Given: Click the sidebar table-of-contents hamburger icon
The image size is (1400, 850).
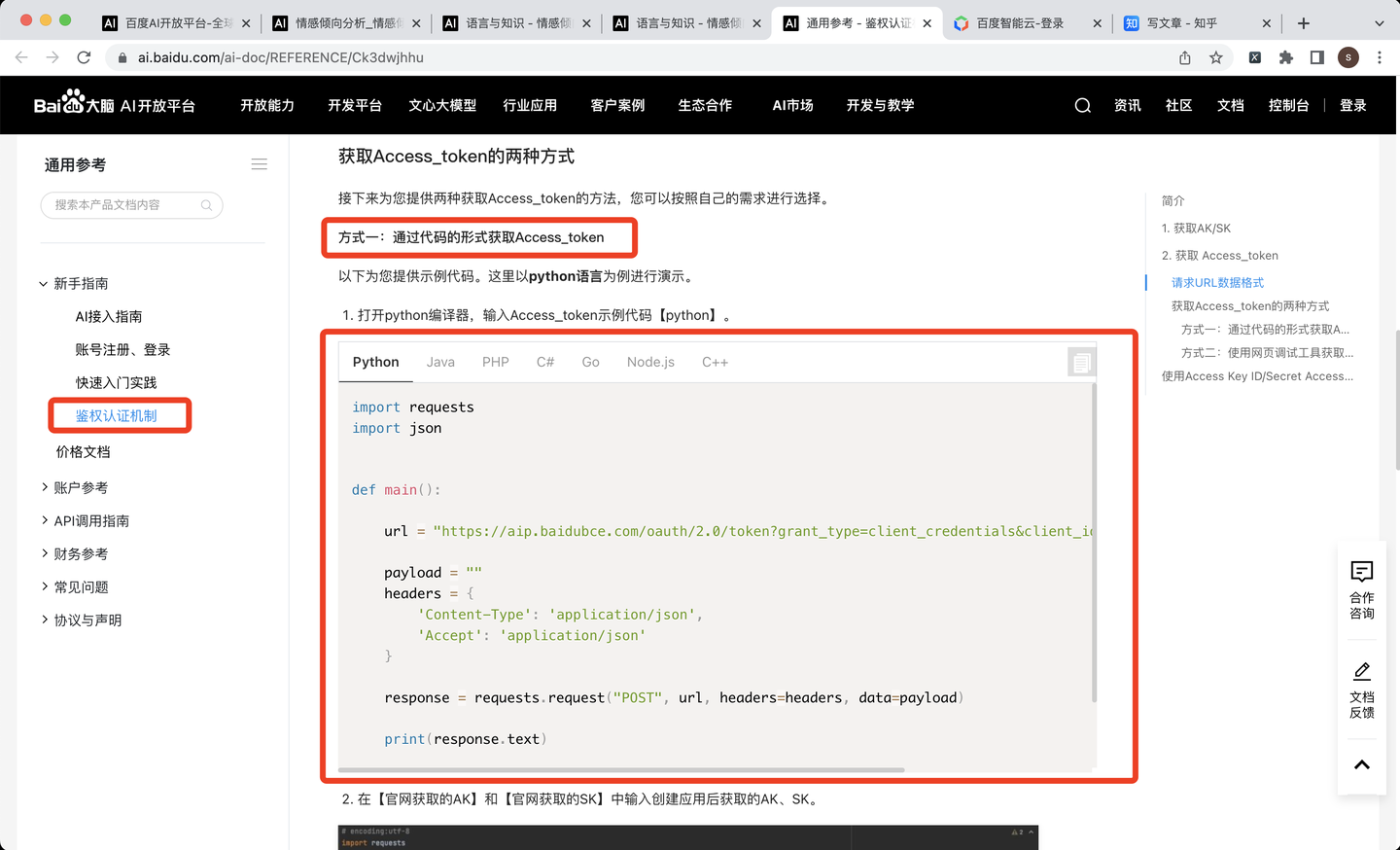Looking at the screenshot, I should (259, 163).
